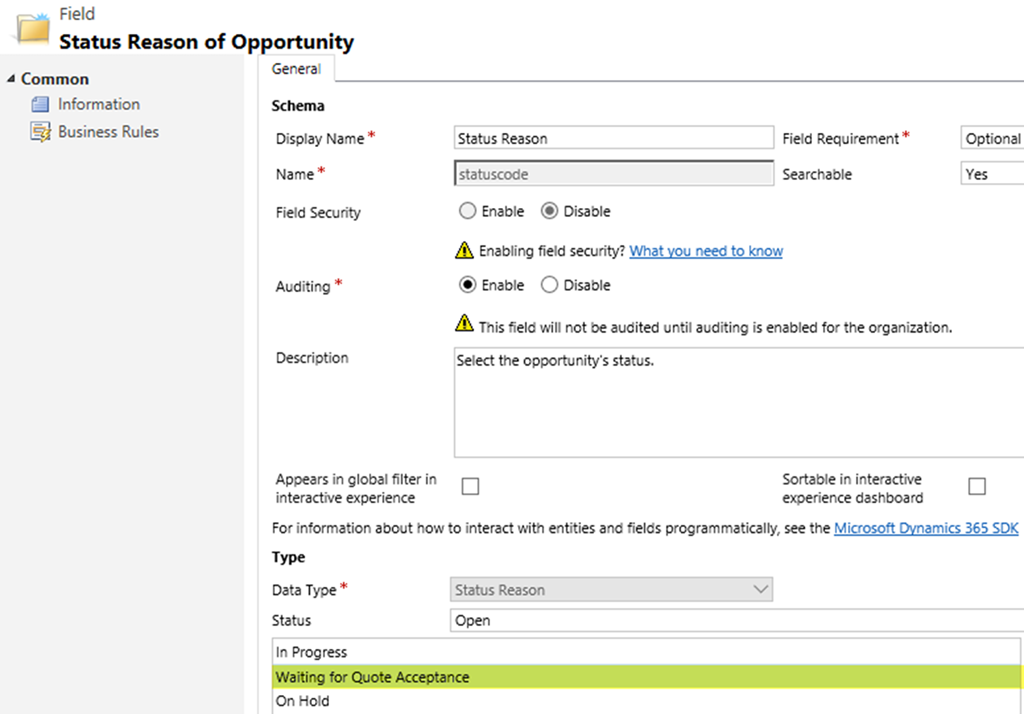Click the Business Rules icon
This screenshot has height=714, width=1024.
pos(40,132)
